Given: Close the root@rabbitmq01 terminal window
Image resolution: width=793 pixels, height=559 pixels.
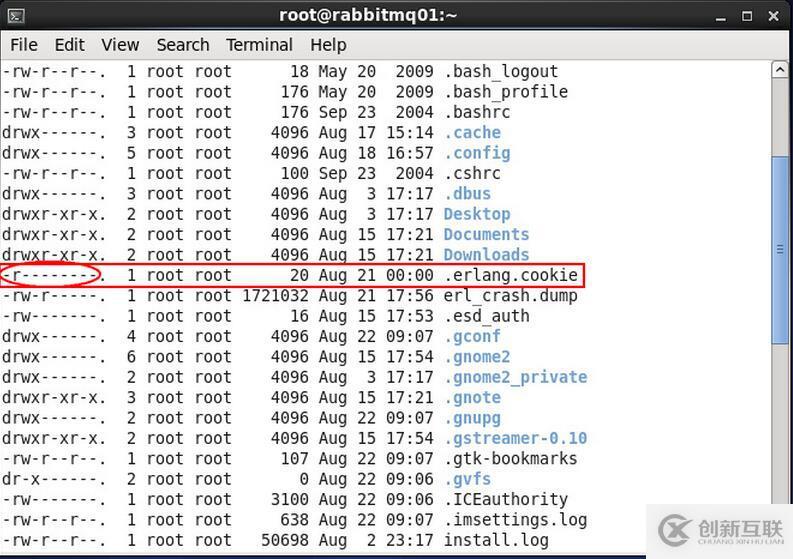Looking at the screenshot, I should (772, 15).
